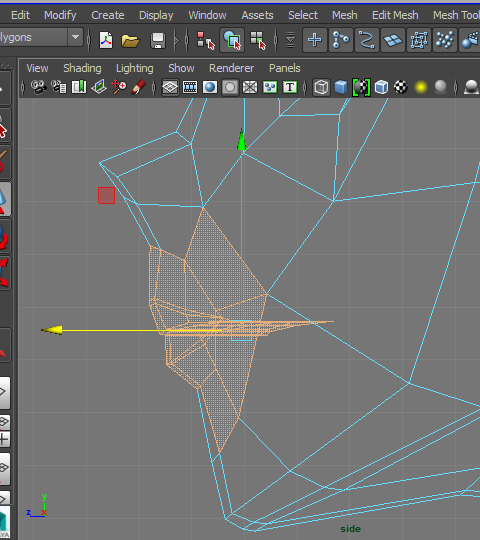Click the yellow Z-axis manipulator arrow
The width and height of the screenshot is (480, 540).
coord(52,330)
